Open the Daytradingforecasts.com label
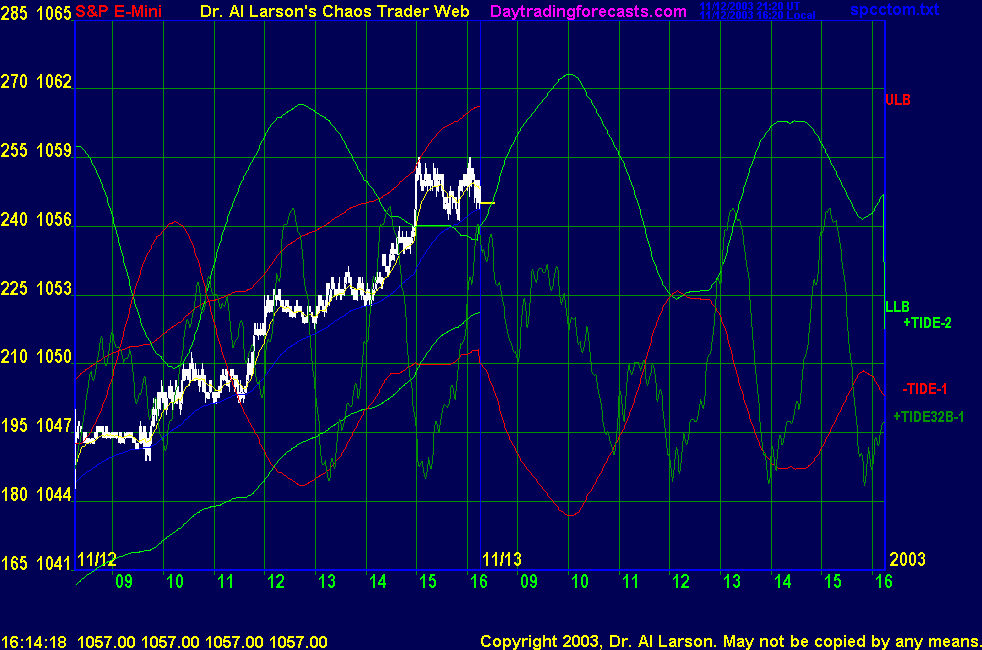The width and height of the screenshot is (982, 650). pos(588,12)
